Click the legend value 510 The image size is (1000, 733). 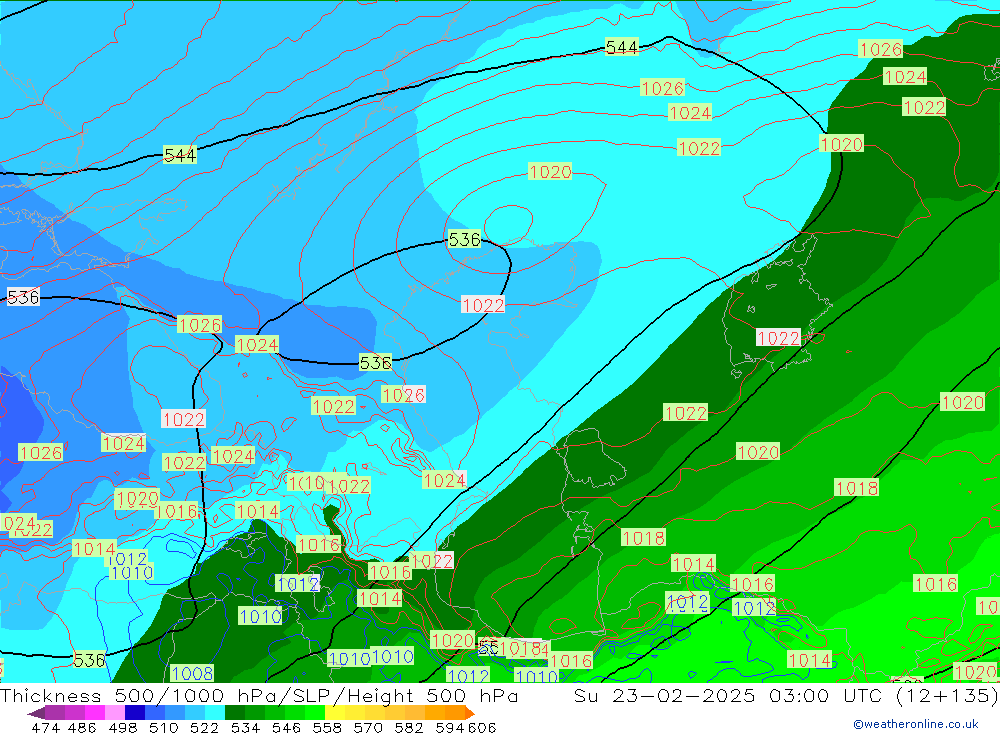(x=163, y=728)
